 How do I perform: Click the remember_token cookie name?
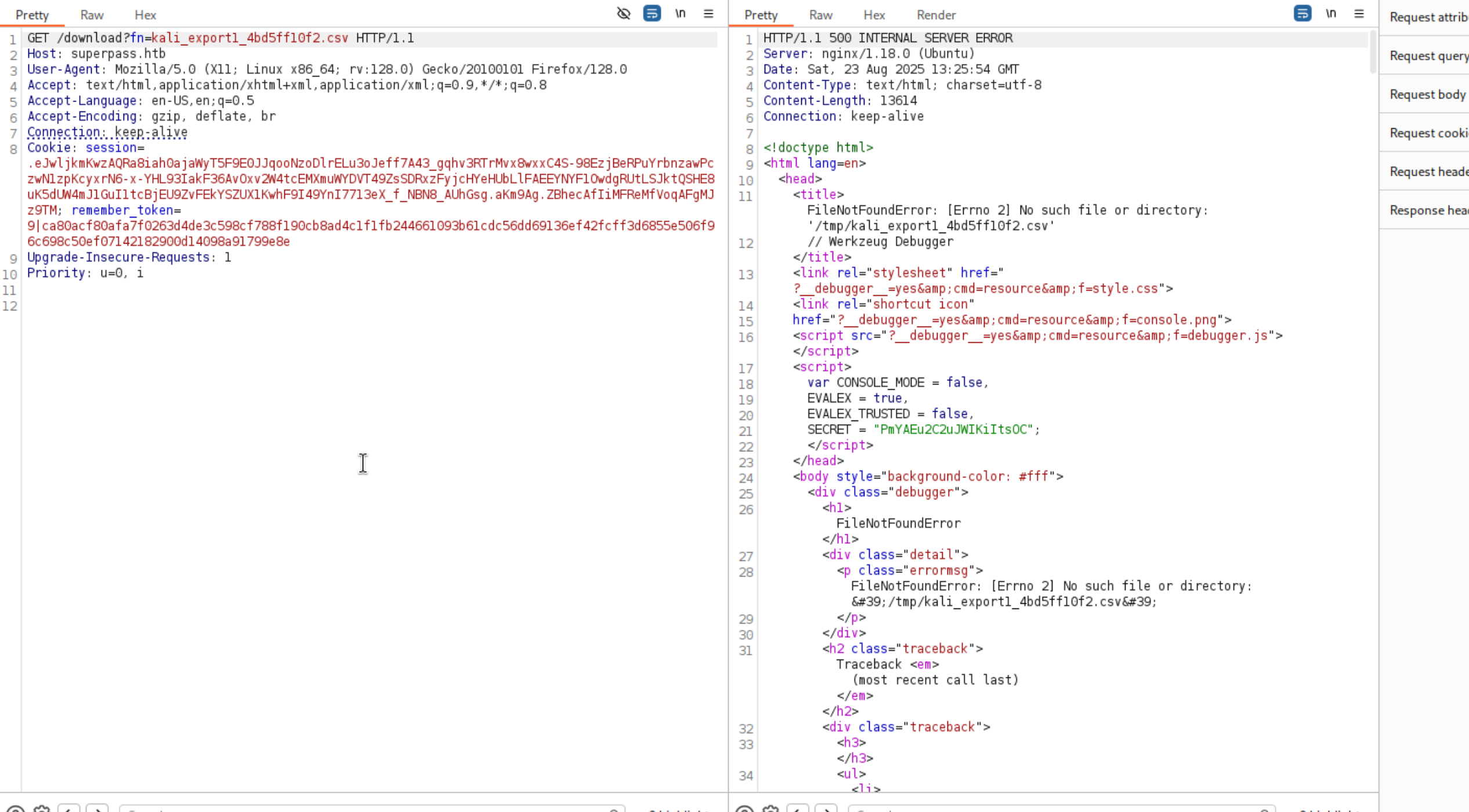point(122,211)
